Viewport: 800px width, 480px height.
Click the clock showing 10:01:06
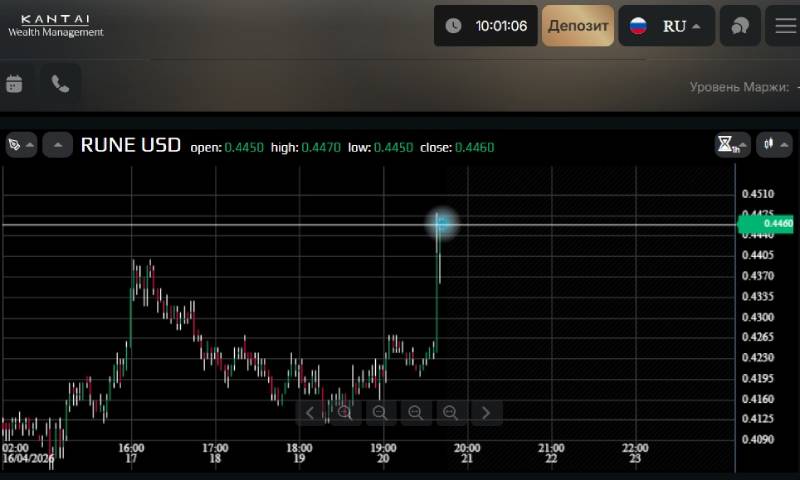point(486,26)
